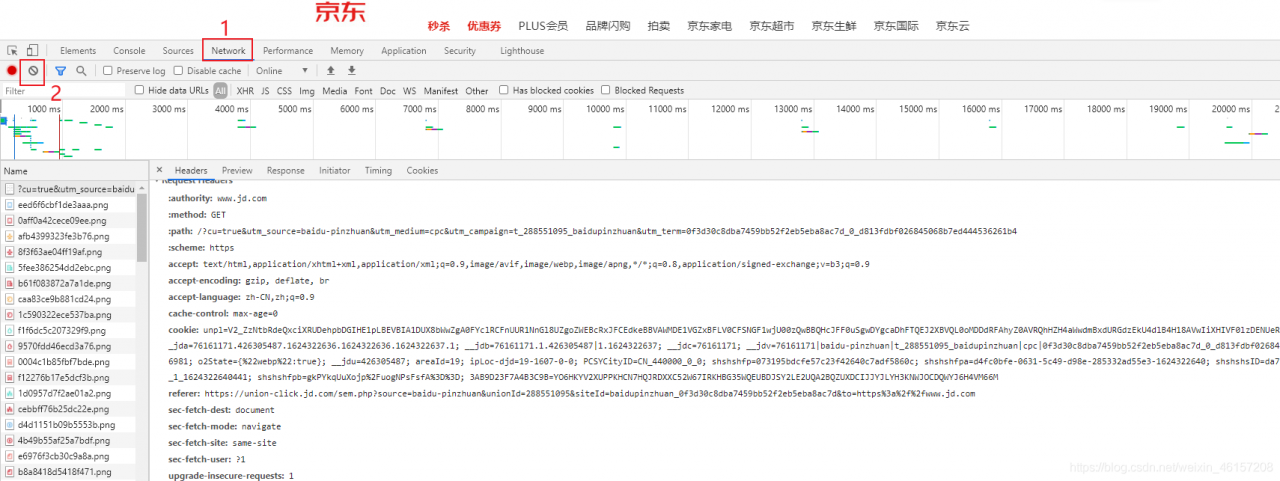1280x481 pixels.
Task: Open network search magnifier icon
Action: click(81, 71)
